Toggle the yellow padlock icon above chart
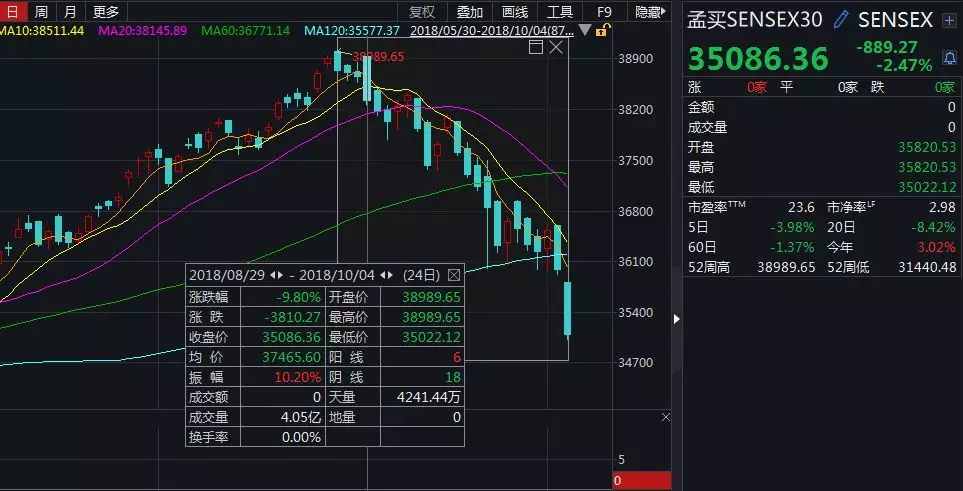The height and width of the screenshot is (491, 963). (x=604, y=29)
